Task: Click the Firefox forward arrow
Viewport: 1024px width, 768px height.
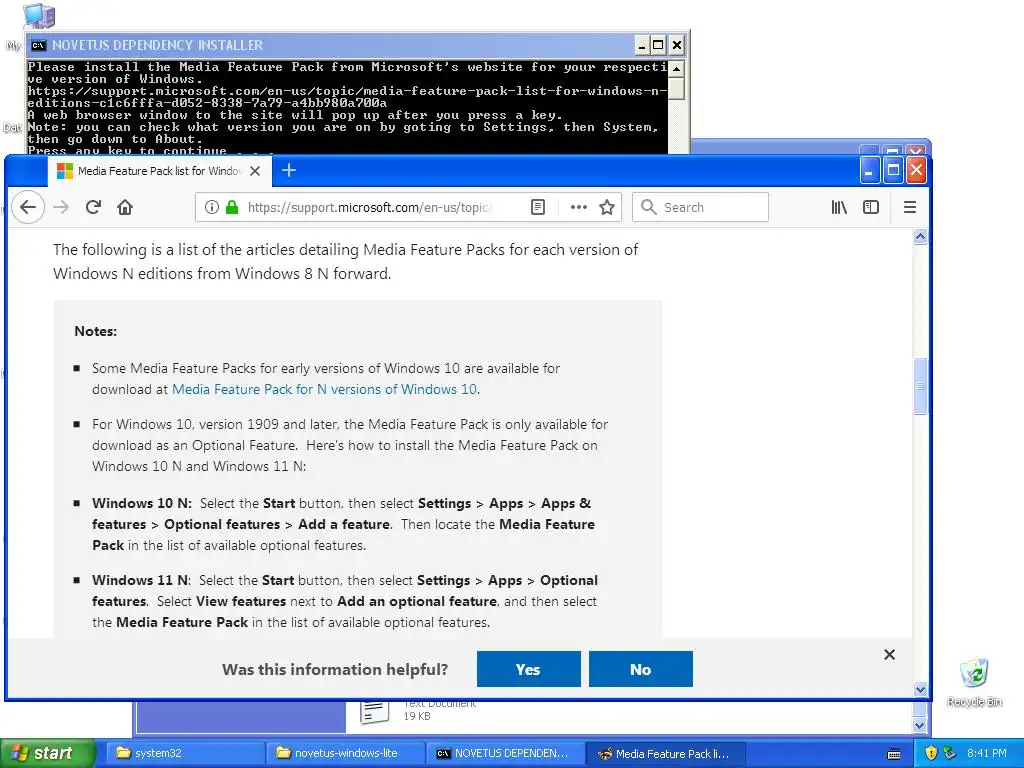Action: click(x=61, y=208)
